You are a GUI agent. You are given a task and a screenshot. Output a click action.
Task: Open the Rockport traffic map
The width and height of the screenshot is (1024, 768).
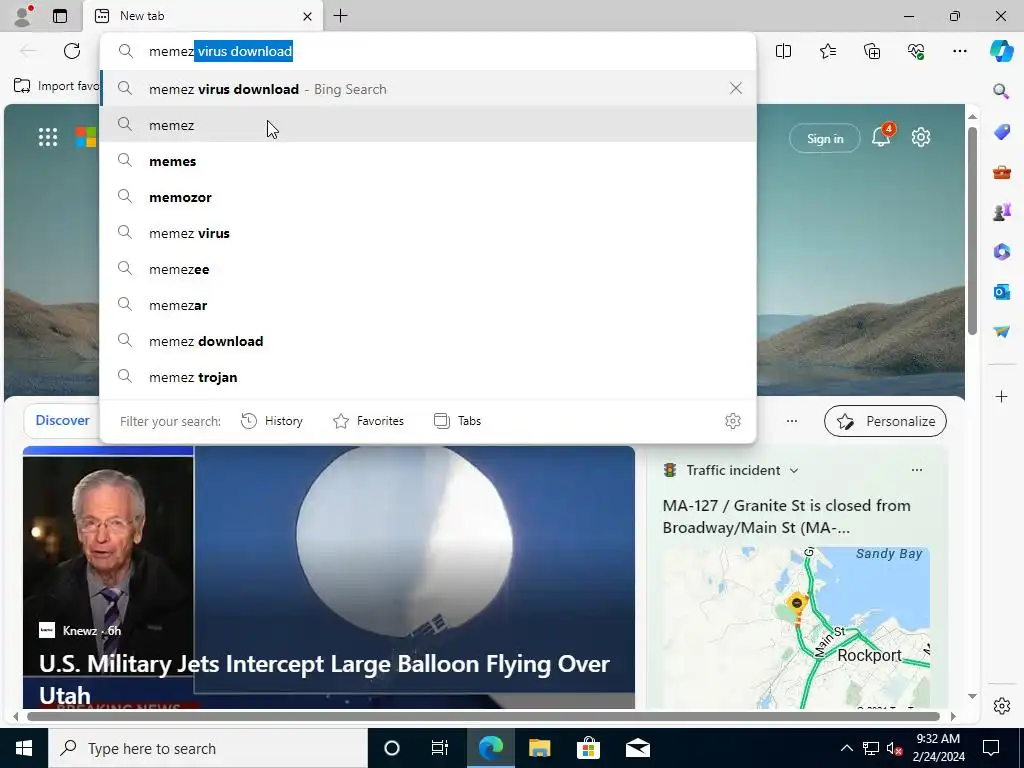point(795,628)
